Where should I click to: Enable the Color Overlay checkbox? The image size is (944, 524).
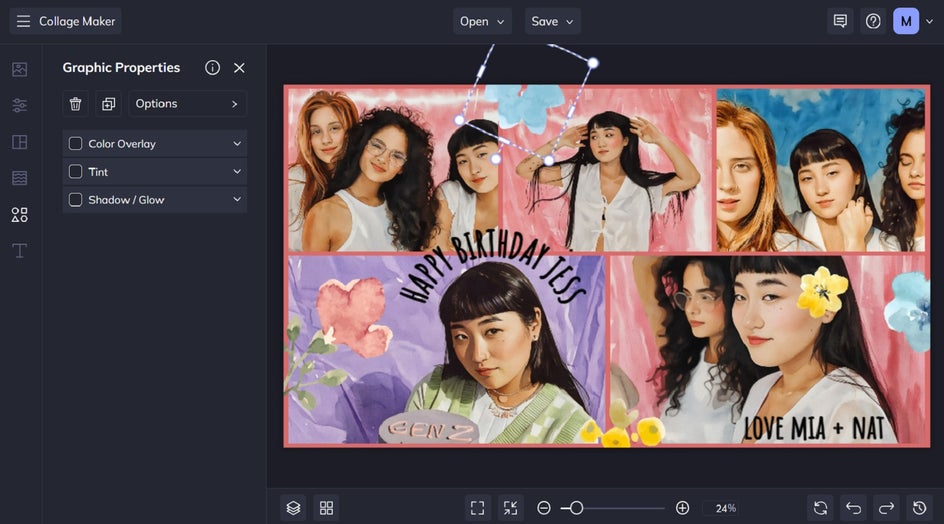coord(75,143)
